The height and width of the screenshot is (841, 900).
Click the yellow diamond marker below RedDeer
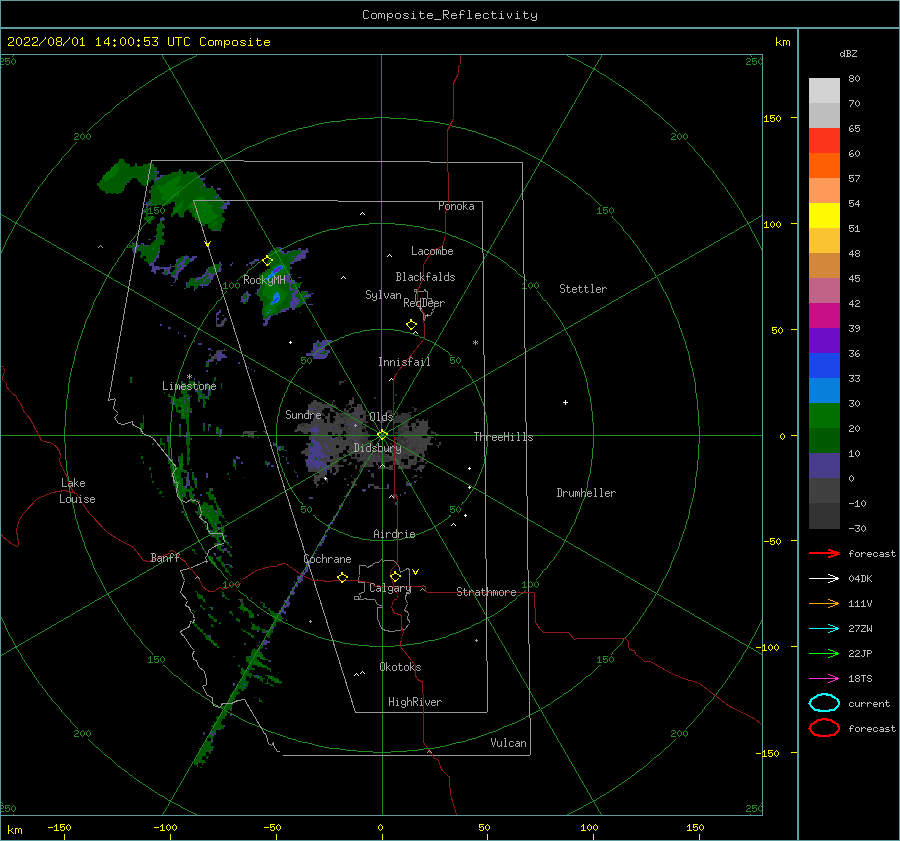point(412,325)
